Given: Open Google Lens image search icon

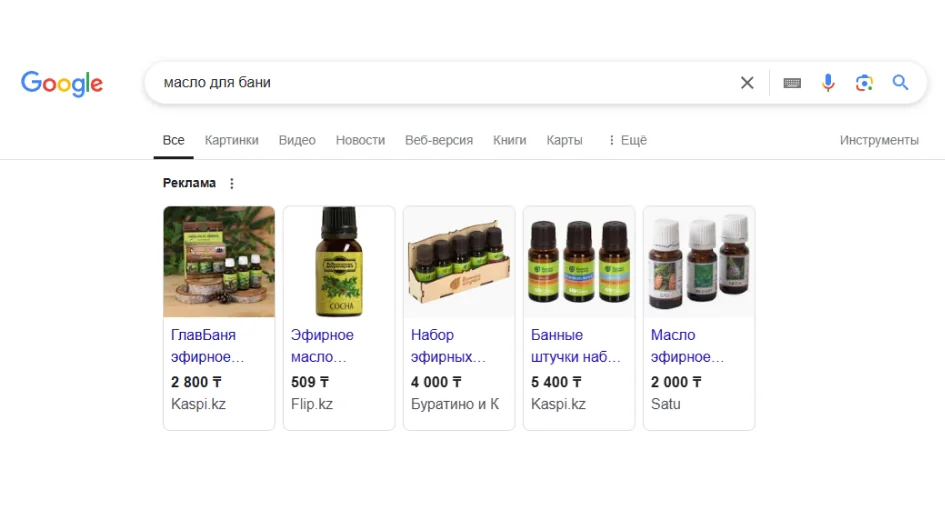Looking at the screenshot, I should click(864, 83).
